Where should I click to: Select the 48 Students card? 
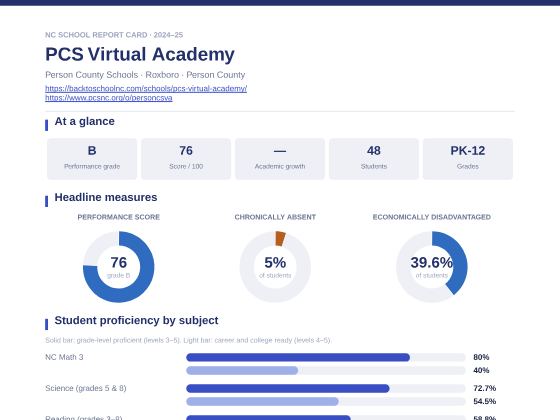tap(374, 159)
